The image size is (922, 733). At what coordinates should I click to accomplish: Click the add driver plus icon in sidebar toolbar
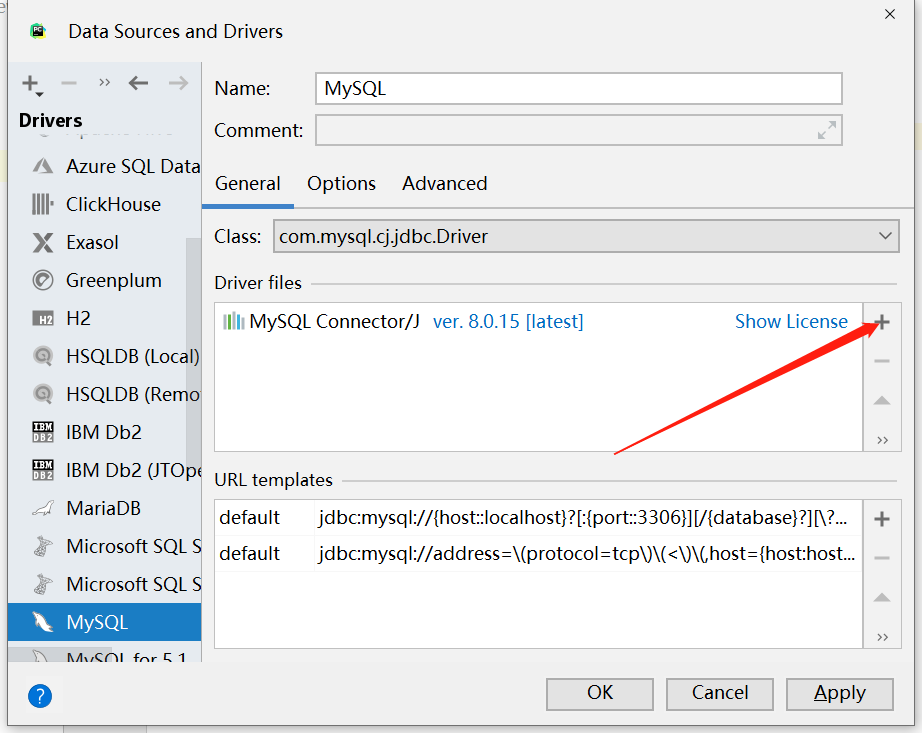pyautogui.click(x=32, y=84)
